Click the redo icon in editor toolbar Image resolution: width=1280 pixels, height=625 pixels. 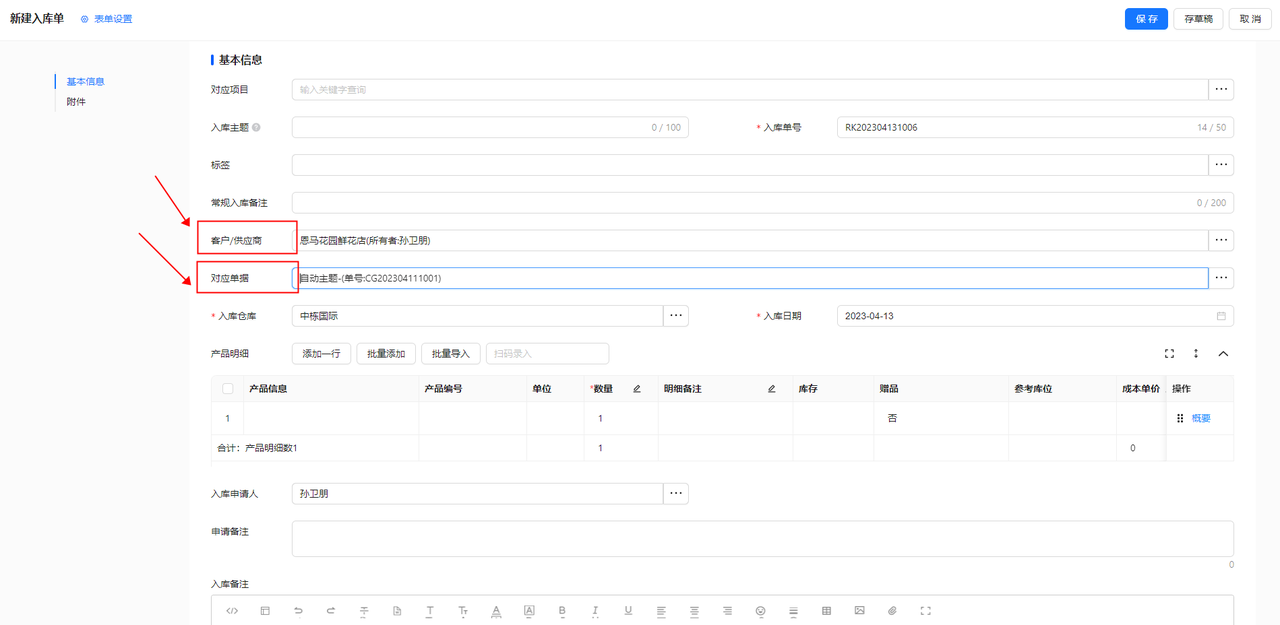pos(331,610)
